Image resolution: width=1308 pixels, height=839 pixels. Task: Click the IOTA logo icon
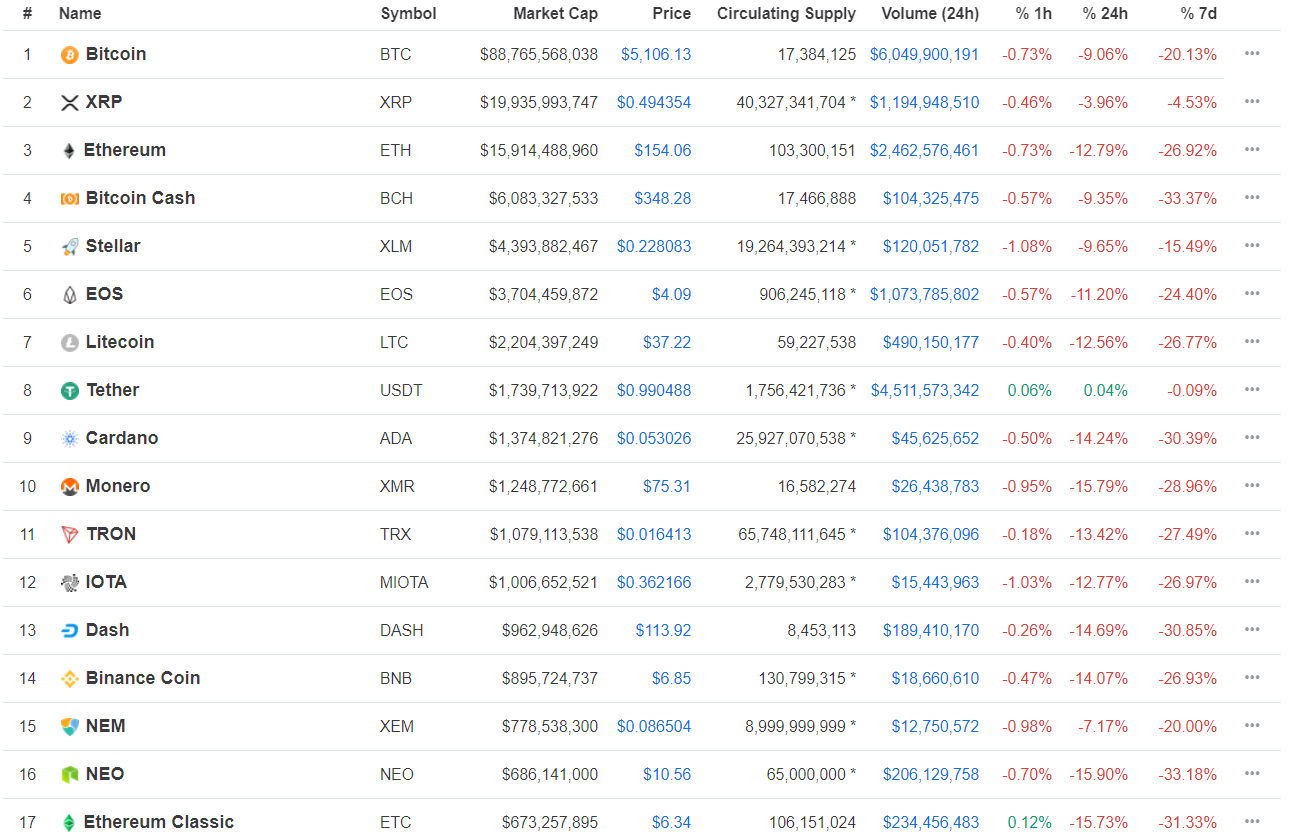pyautogui.click(x=70, y=582)
